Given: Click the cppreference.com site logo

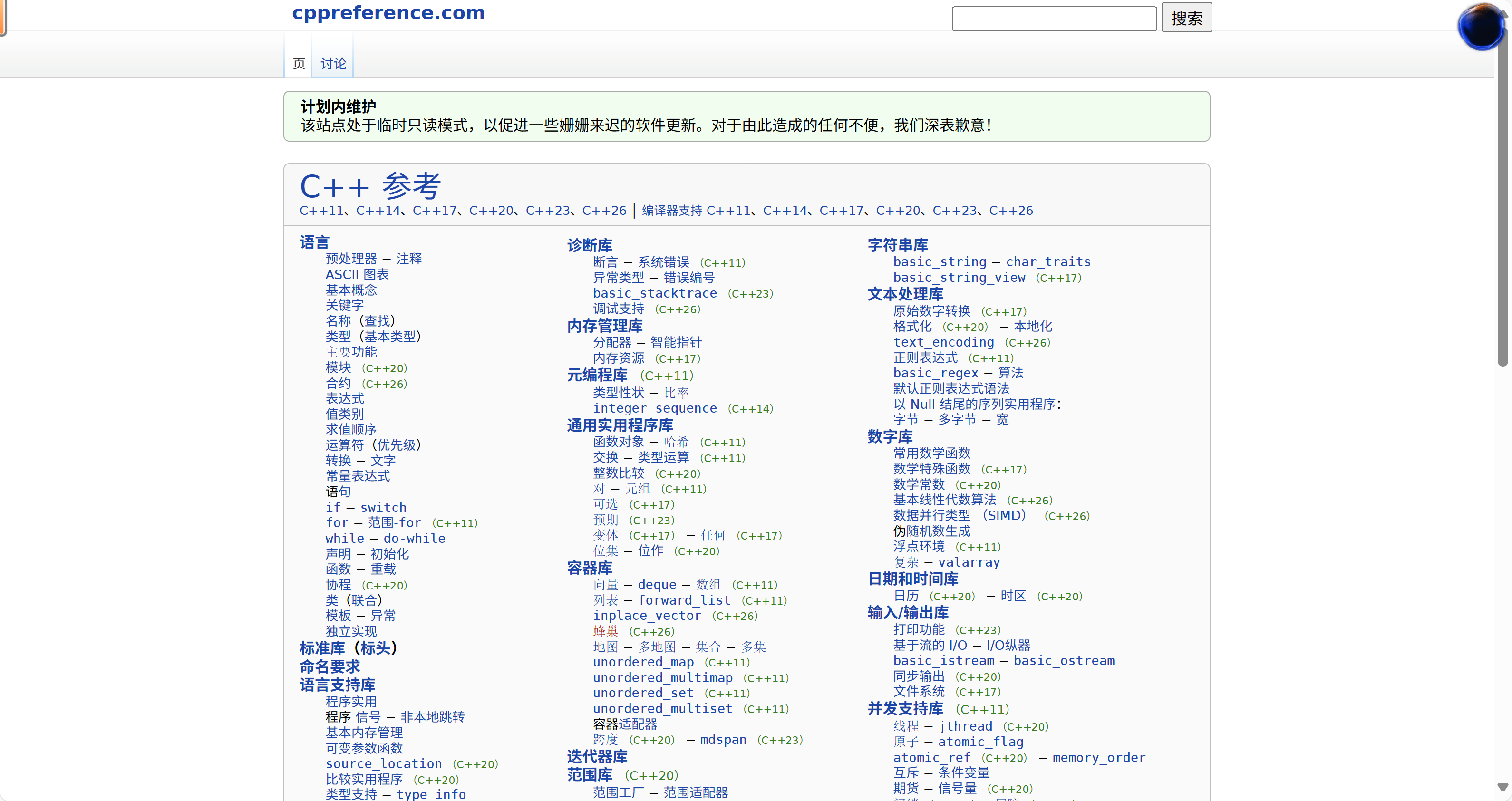Looking at the screenshot, I should (388, 12).
